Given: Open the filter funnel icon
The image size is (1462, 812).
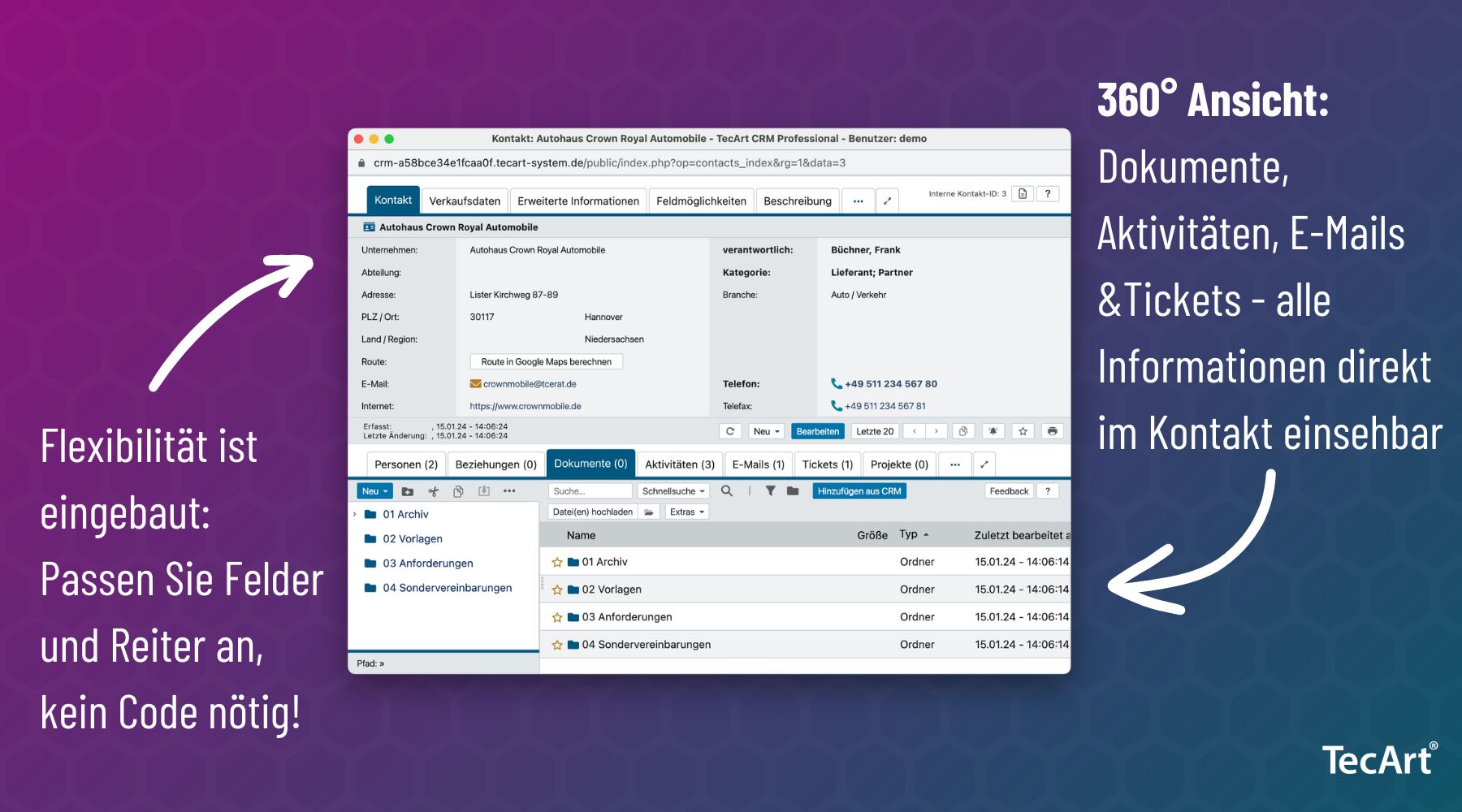Looking at the screenshot, I should click(x=770, y=490).
